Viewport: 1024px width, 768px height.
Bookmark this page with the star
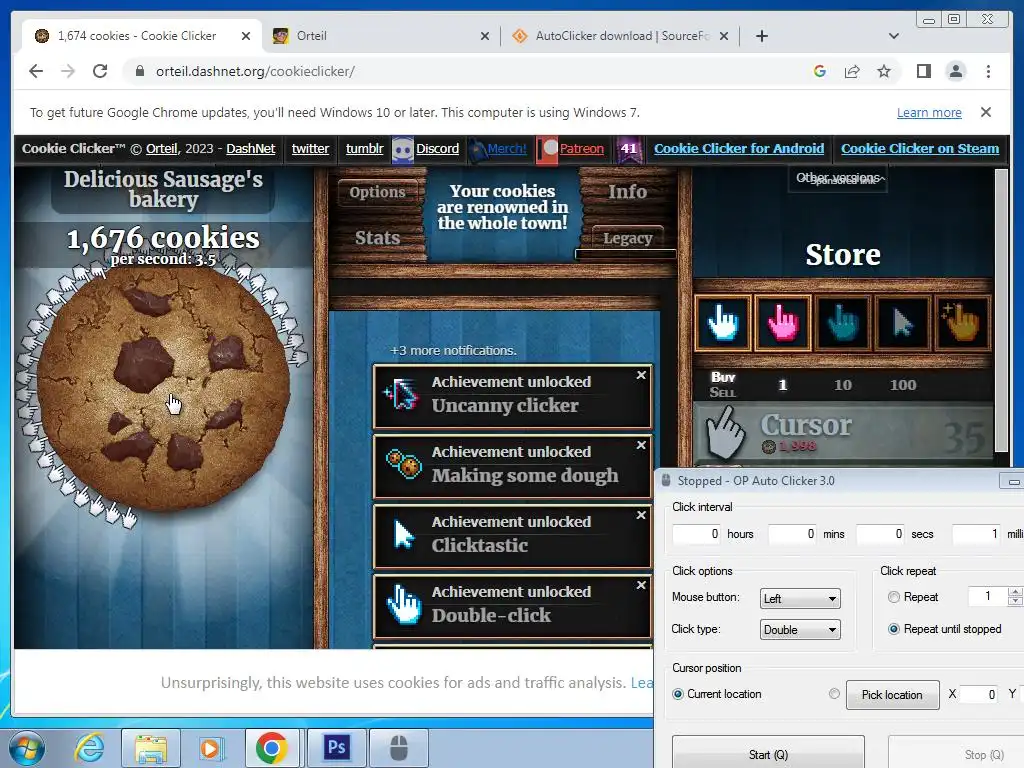point(884,71)
